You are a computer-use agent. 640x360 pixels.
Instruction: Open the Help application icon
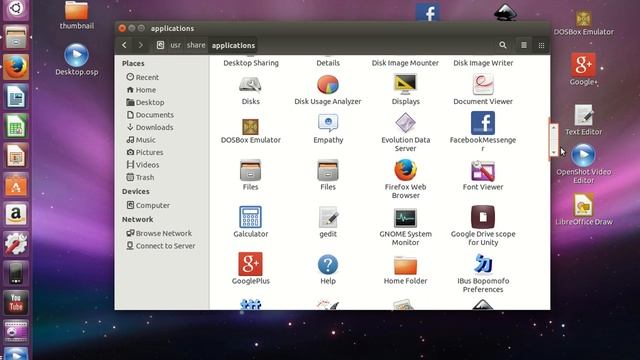click(x=328, y=265)
